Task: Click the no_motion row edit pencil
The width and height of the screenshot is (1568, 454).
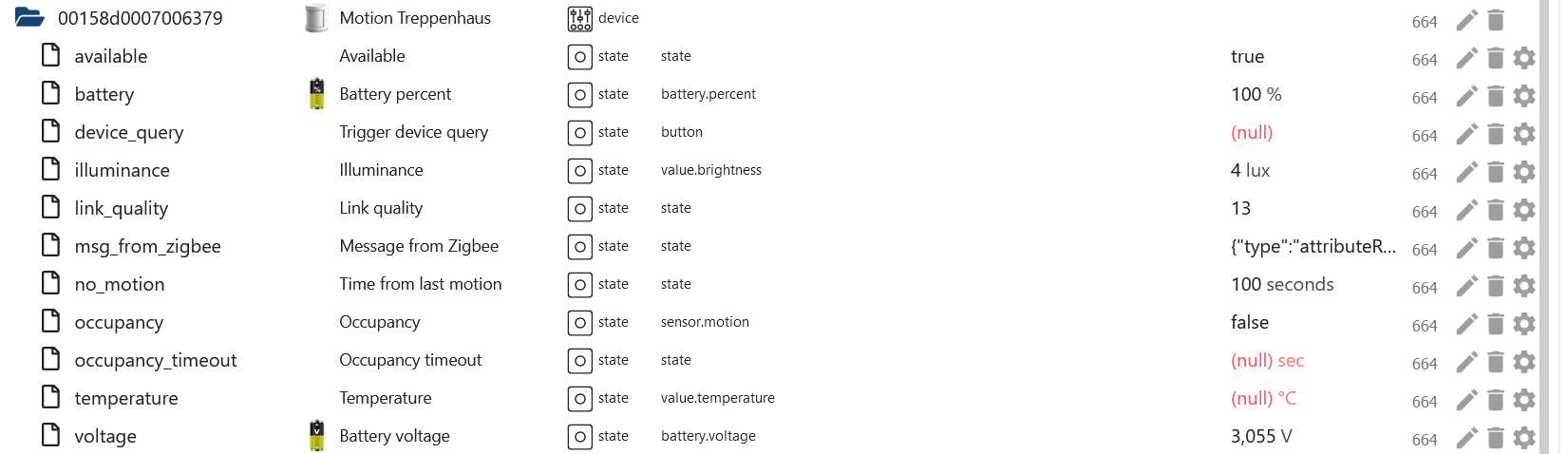Action: tap(1466, 286)
